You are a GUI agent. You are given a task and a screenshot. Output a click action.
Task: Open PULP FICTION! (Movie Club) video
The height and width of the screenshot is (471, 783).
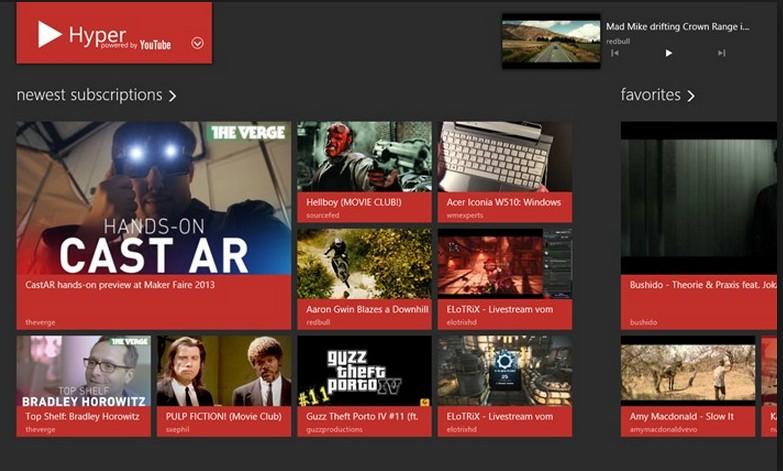(x=224, y=386)
